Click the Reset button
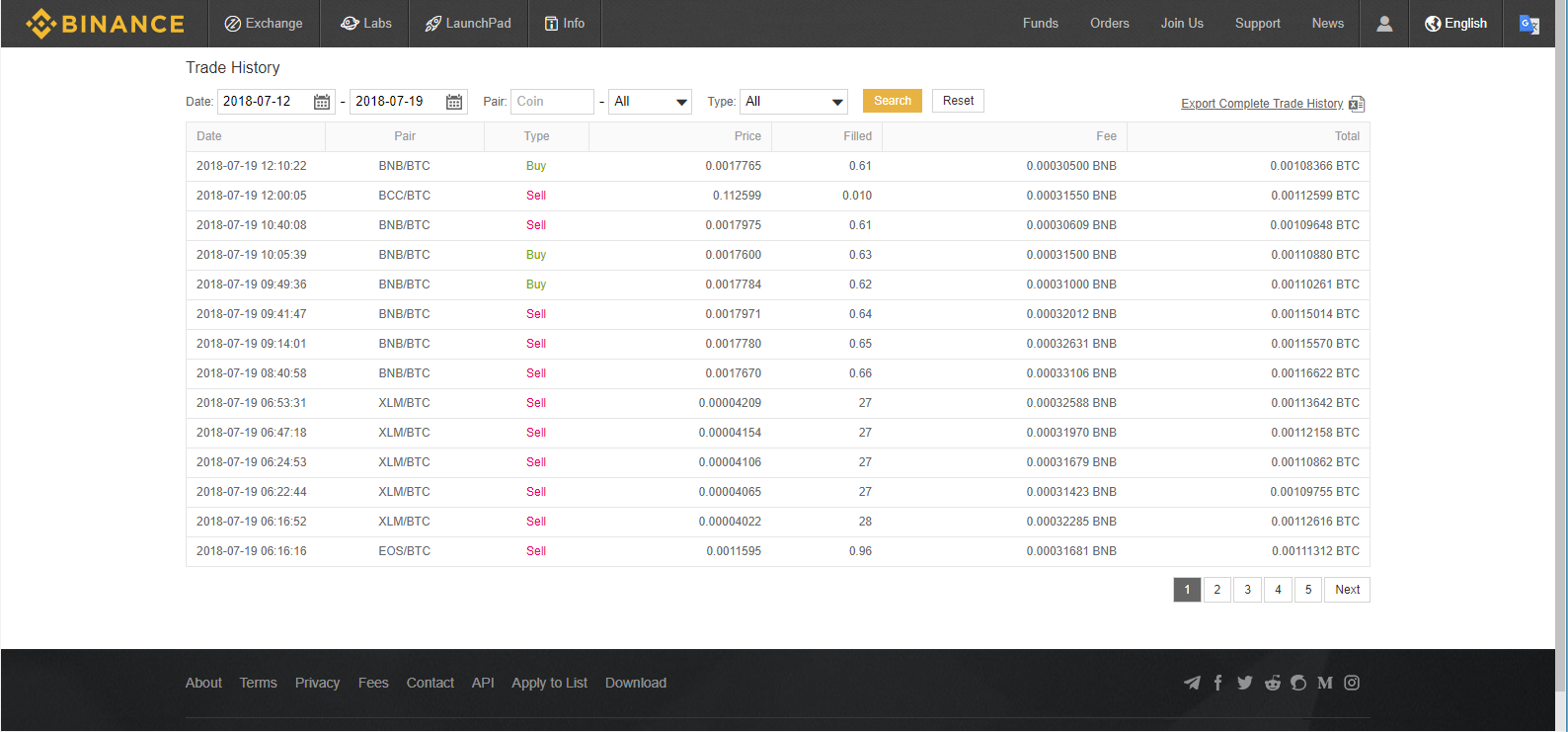This screenshot has height=732, width=1568. click(958, 101)
